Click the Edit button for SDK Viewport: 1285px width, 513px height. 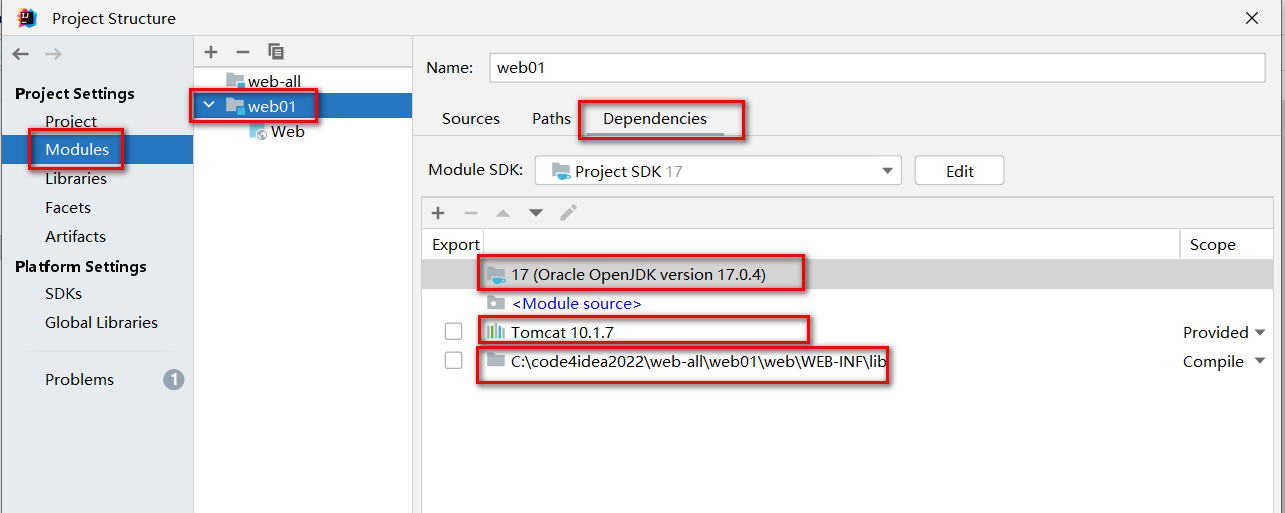959,171
